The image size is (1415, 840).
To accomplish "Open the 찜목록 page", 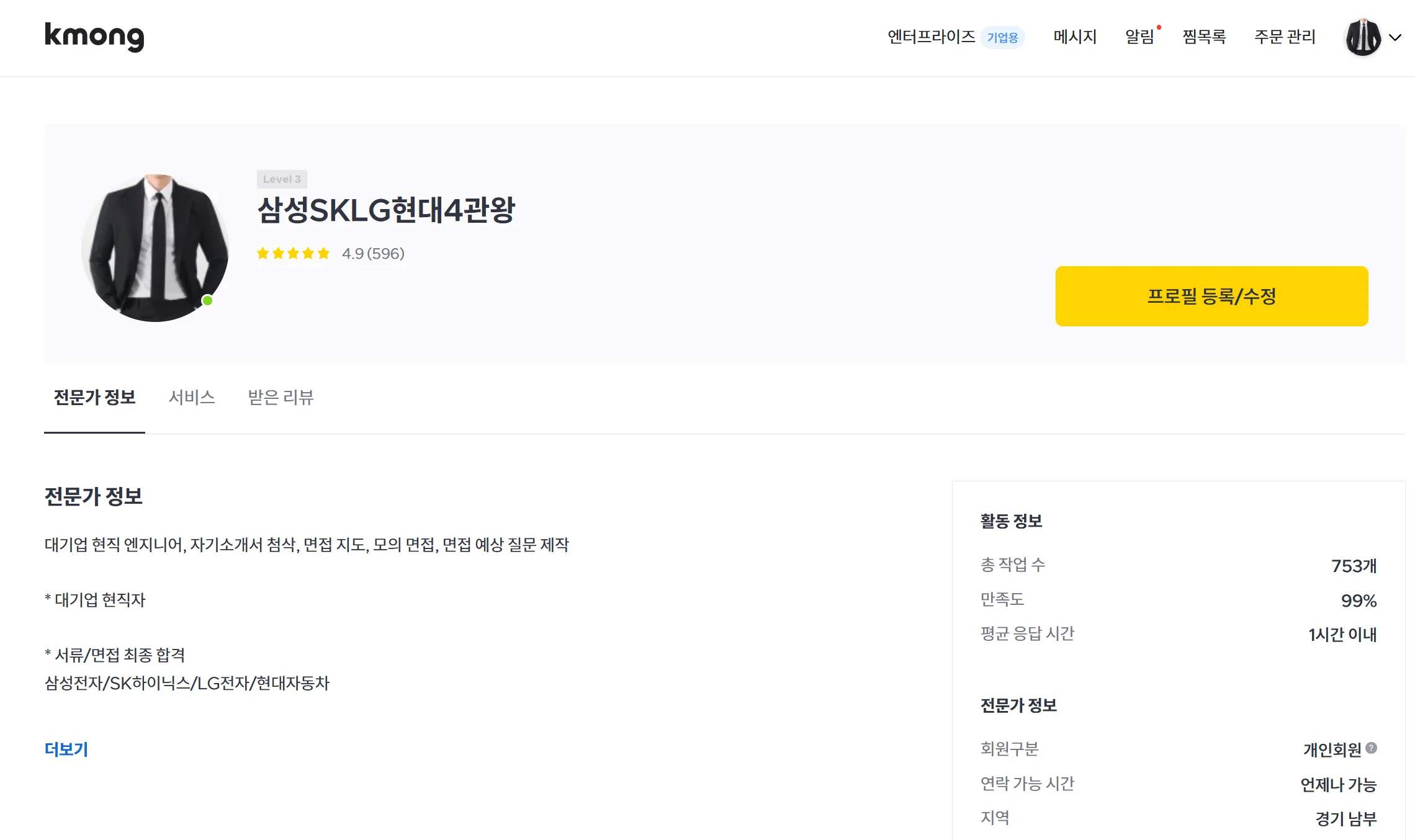I will tap(1204, 37).
